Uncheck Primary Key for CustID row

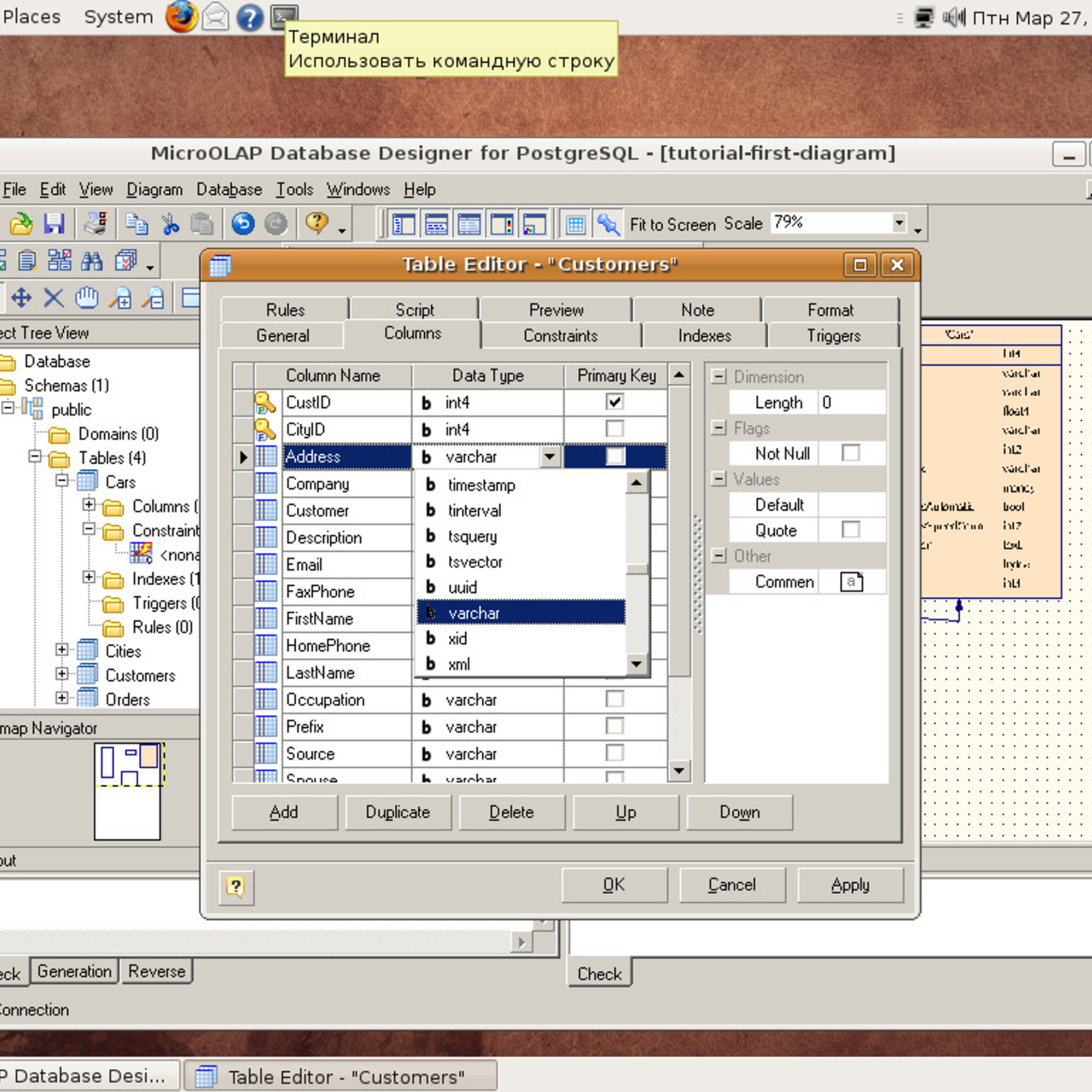(615, 402)
